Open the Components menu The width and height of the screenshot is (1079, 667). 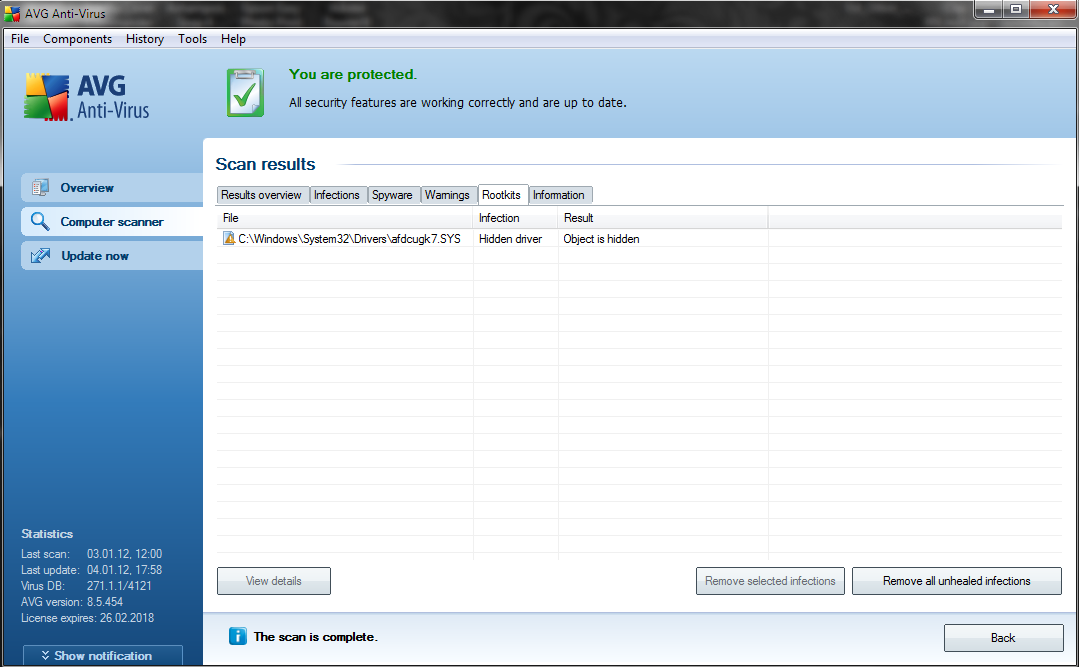(77, 39)
